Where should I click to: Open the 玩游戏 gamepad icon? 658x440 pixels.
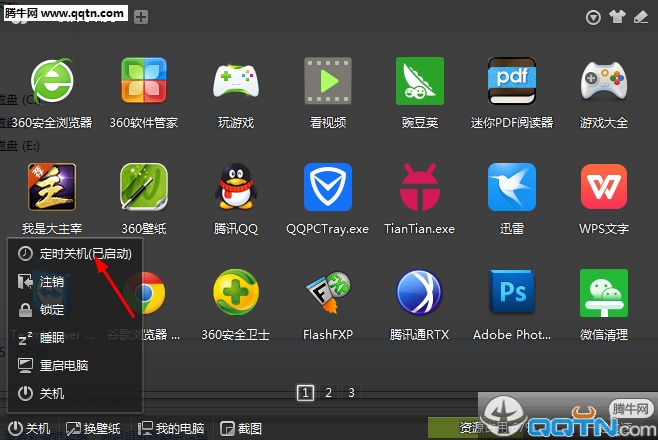click(x=236, y=81)
